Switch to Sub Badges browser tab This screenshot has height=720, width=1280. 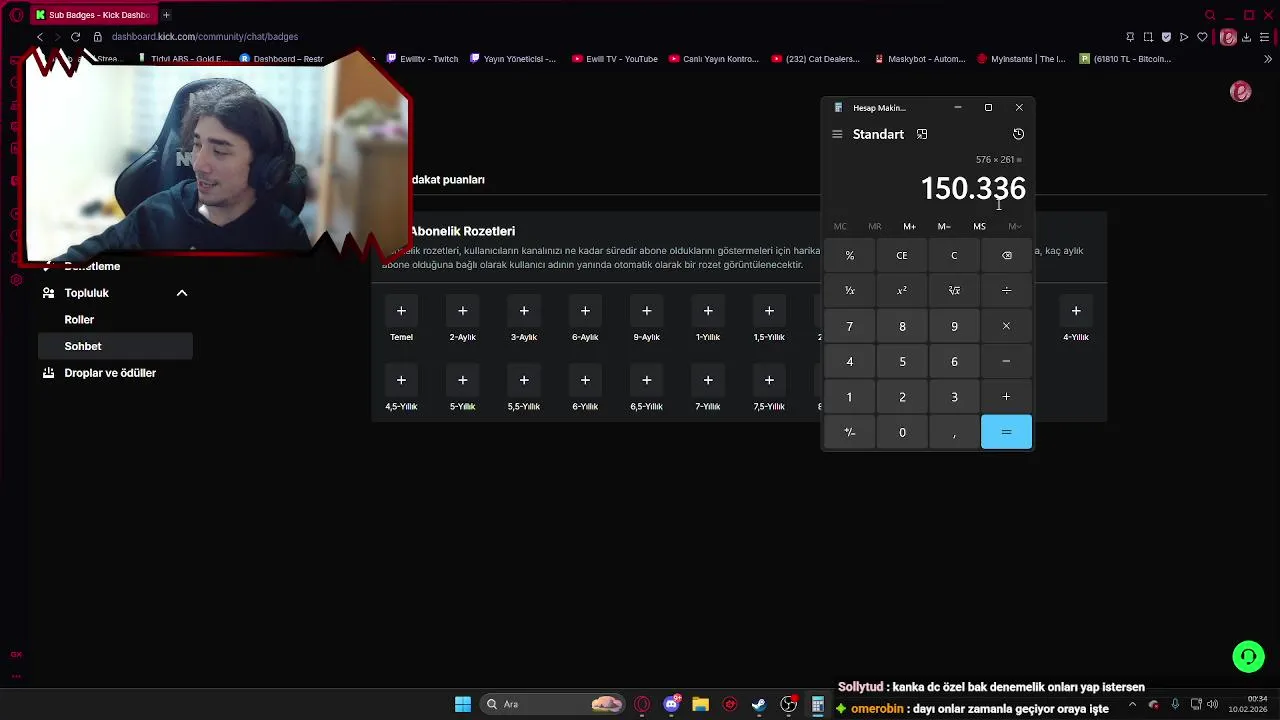coord(92,15)
